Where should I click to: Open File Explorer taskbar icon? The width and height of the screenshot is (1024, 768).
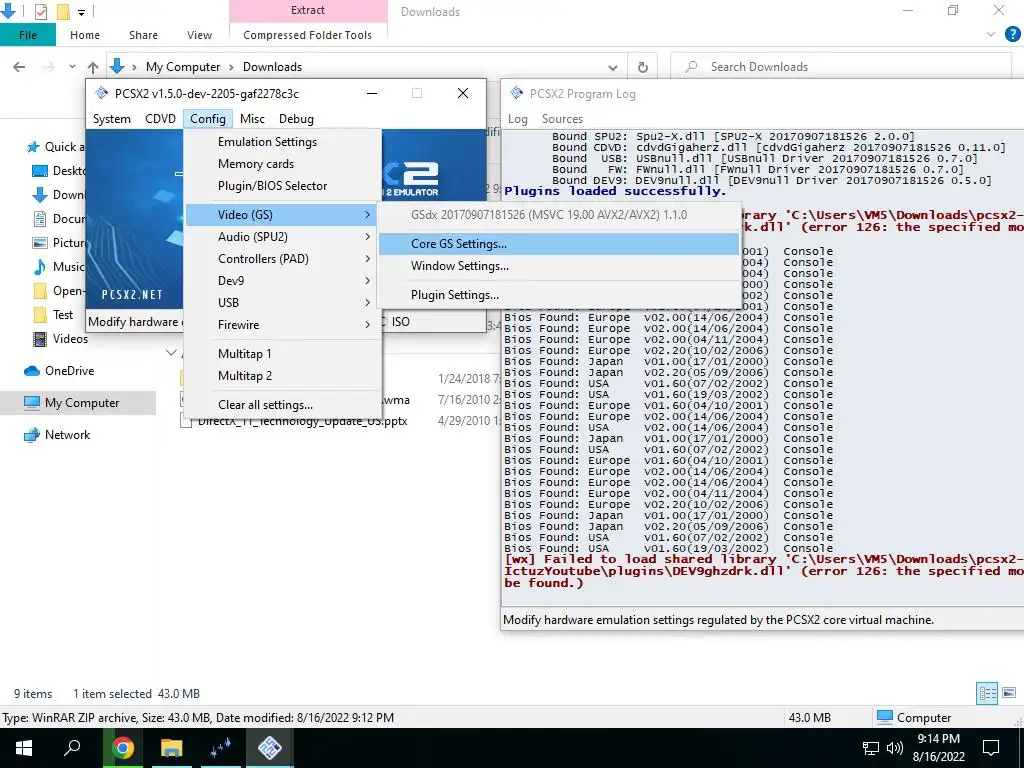171,748
